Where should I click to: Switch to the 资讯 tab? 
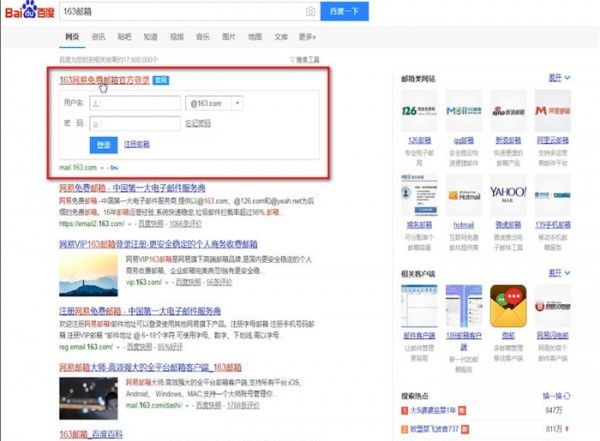pyautogui.click(x=98, y=37)
